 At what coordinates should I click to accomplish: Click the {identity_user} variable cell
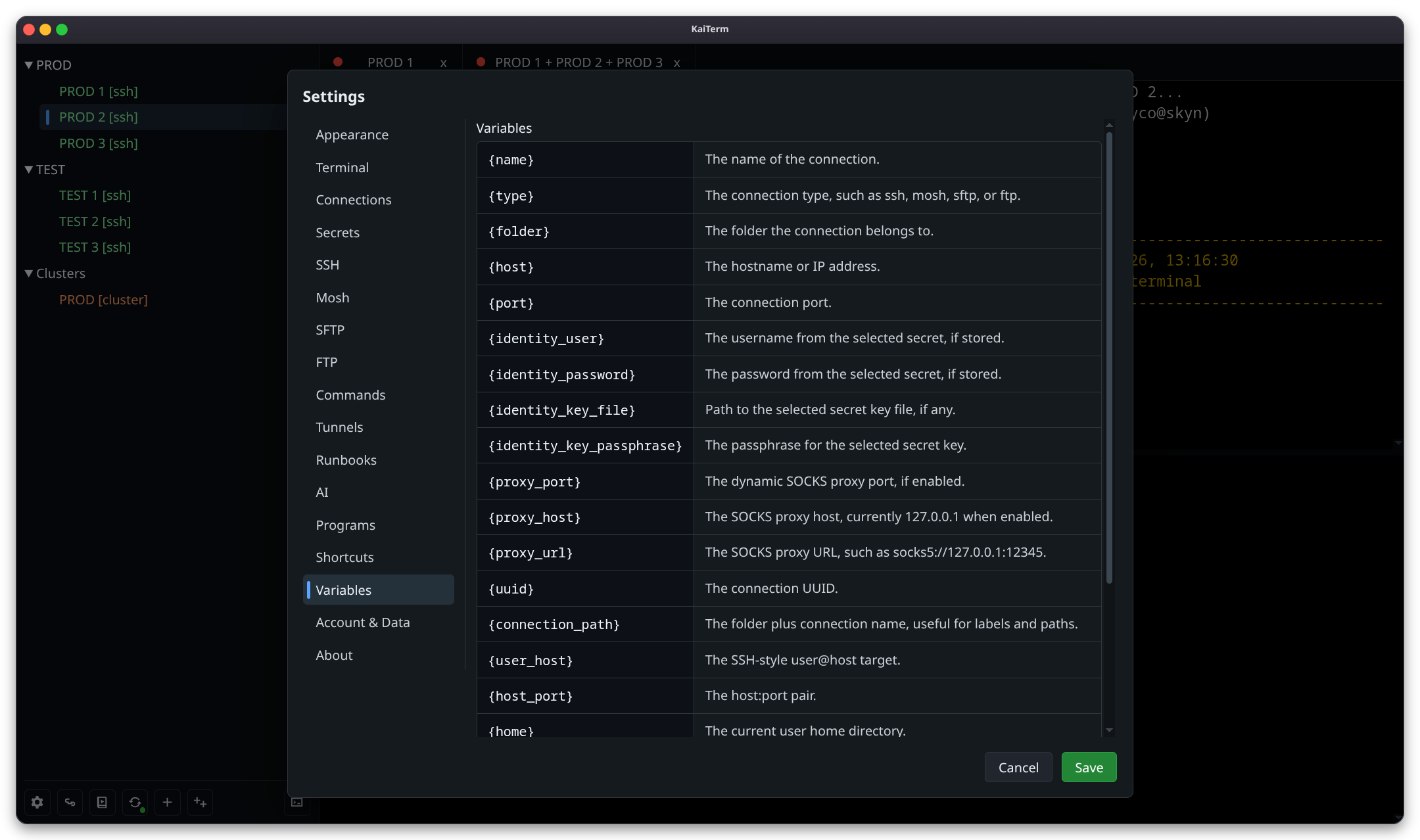point(585,338)
